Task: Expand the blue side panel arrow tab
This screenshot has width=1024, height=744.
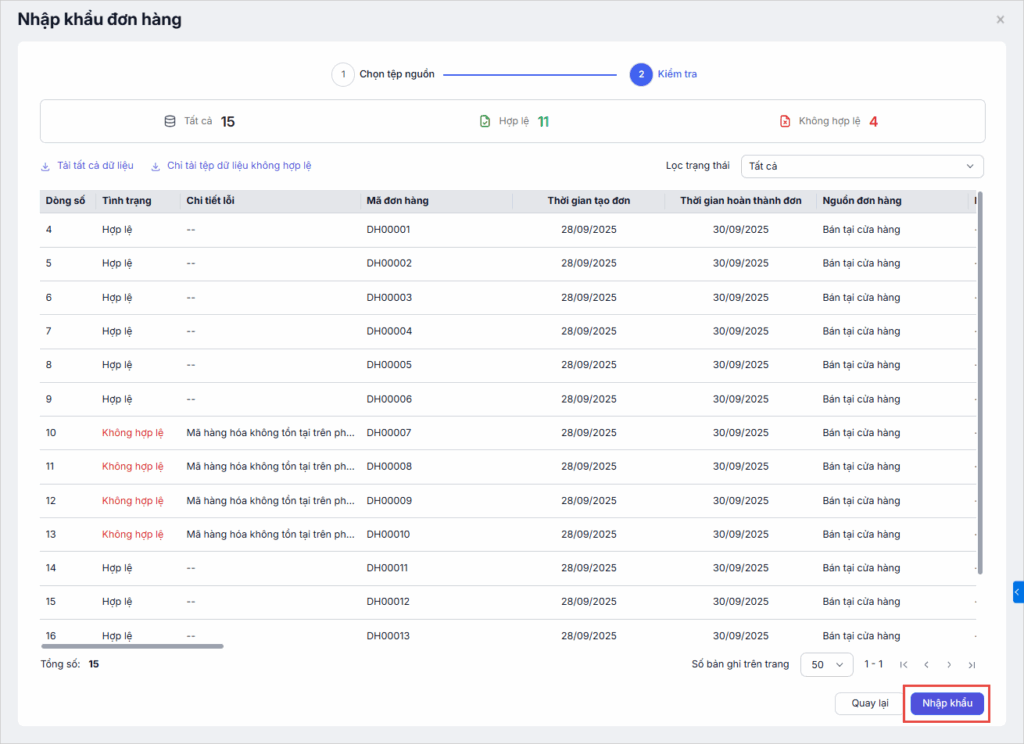Action: click(1017, 593)
